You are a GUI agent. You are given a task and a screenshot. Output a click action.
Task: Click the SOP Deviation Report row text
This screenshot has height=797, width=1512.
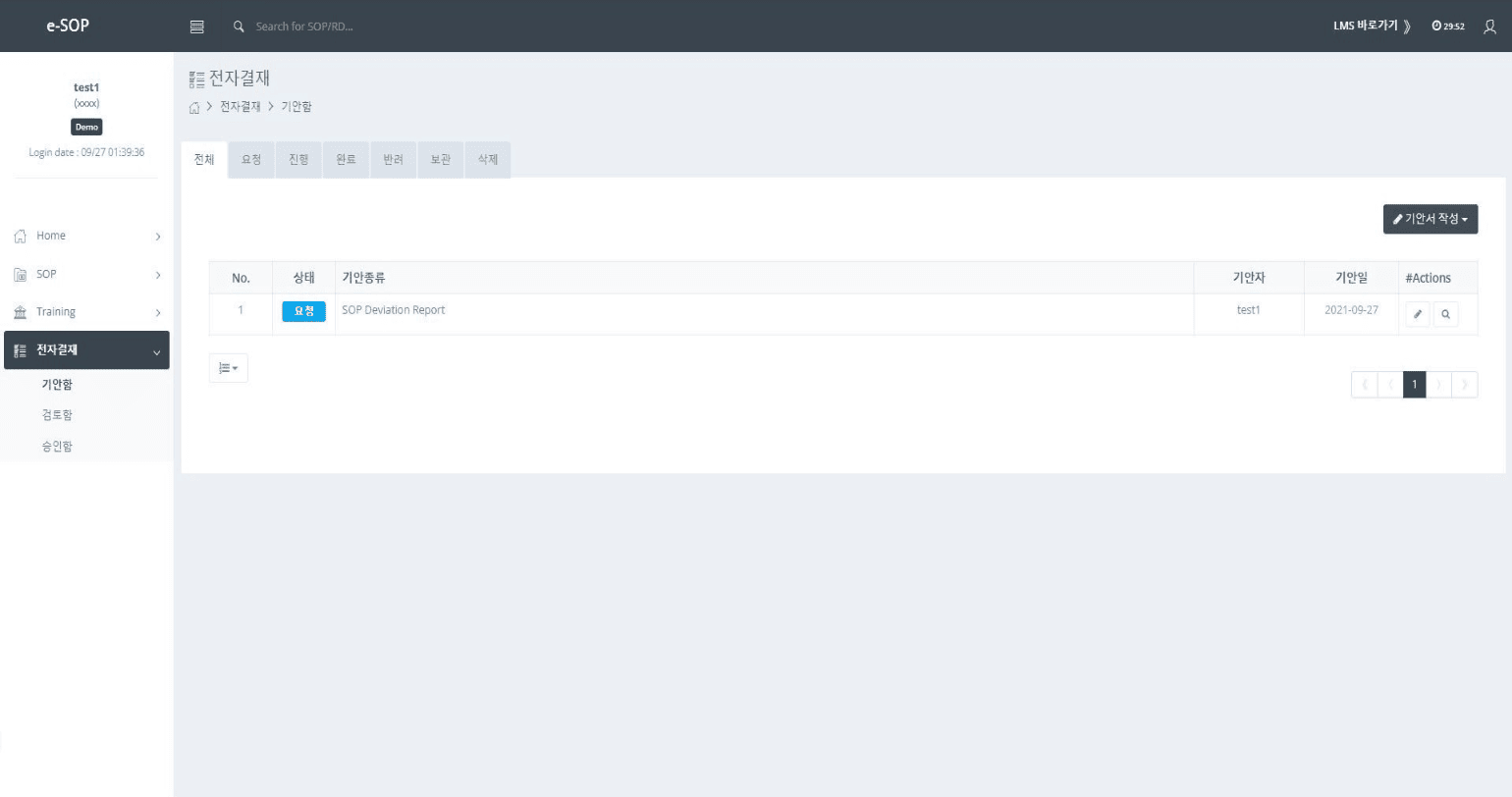(x=393, y=310)
